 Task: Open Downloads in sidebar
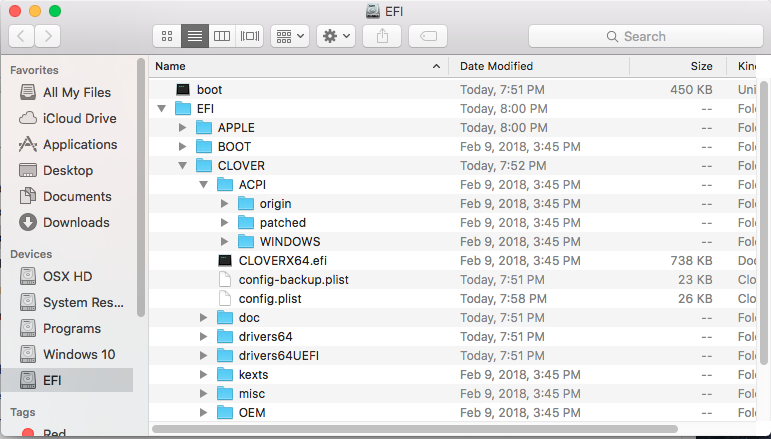(67, 223)
